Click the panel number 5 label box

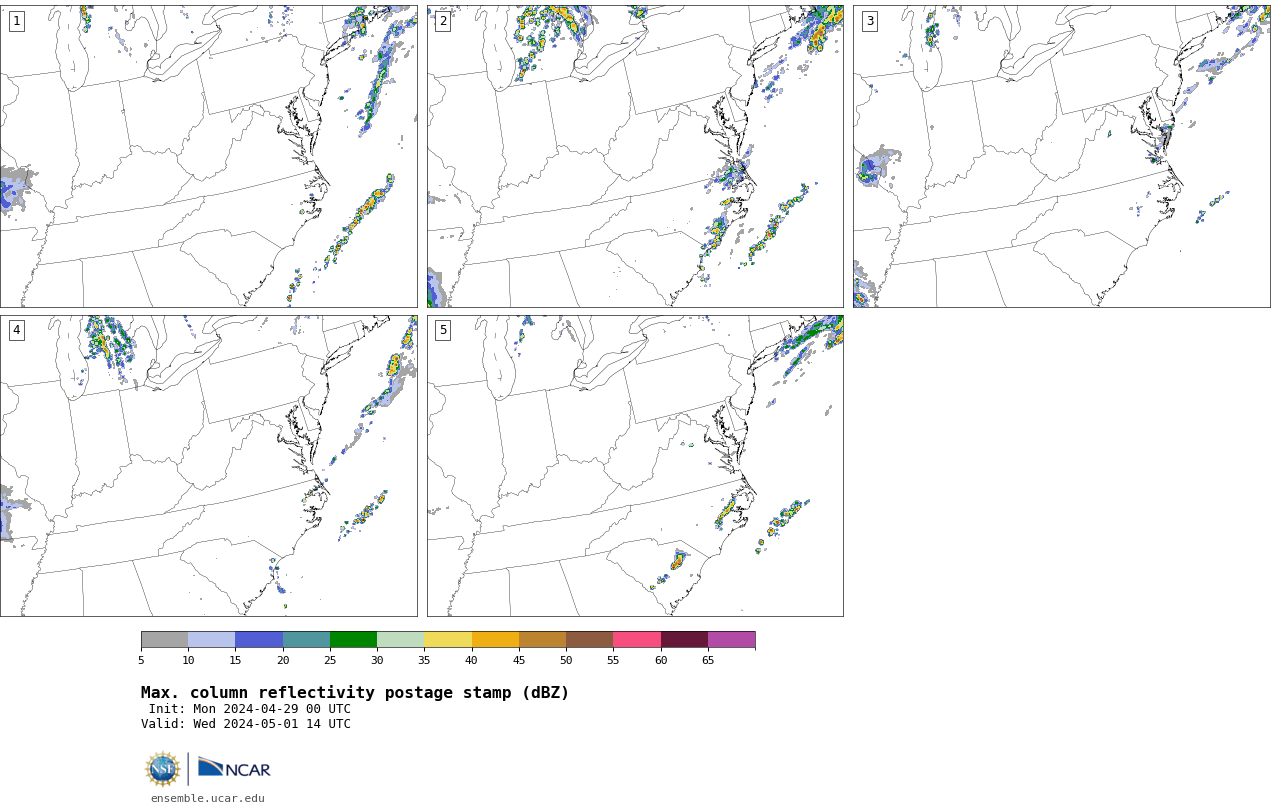tap(443, 330)
